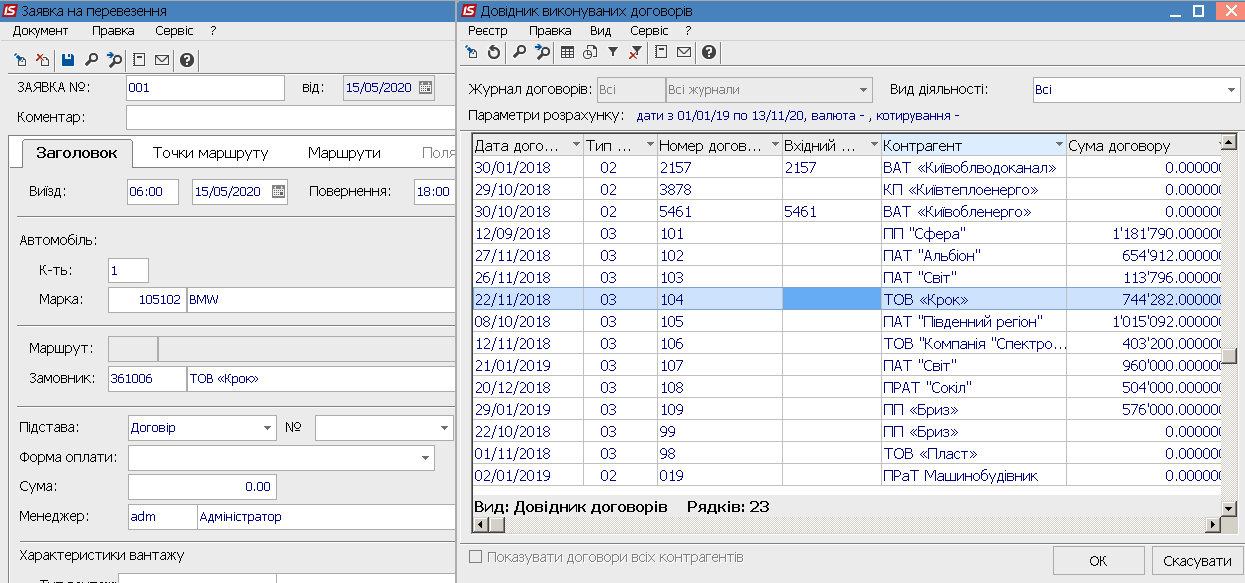Select the Заголовок tab

click(77, 153)
